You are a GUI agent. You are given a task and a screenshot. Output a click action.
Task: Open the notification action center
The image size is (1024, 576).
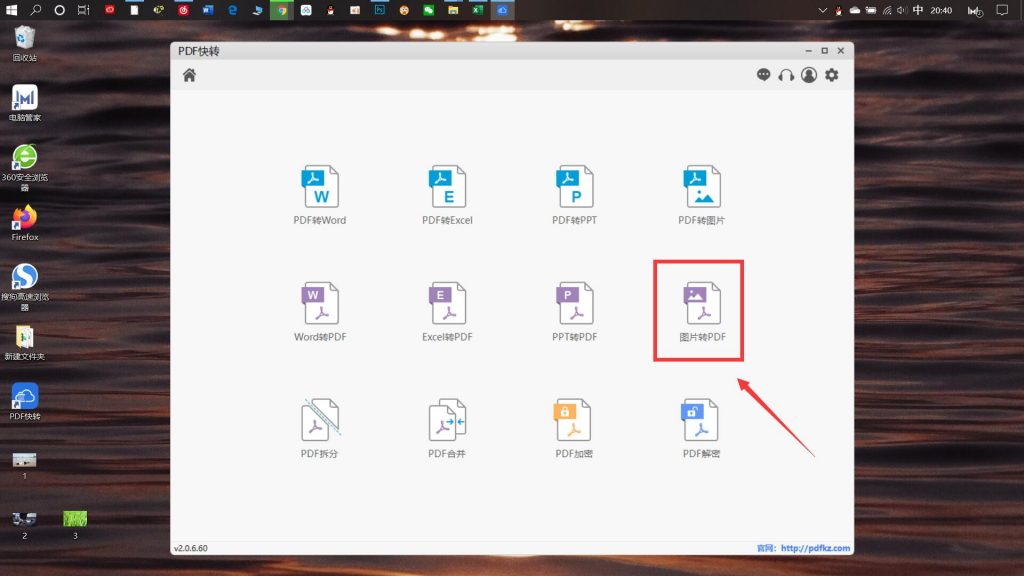pyautogui.click(x=1002, y=10)
